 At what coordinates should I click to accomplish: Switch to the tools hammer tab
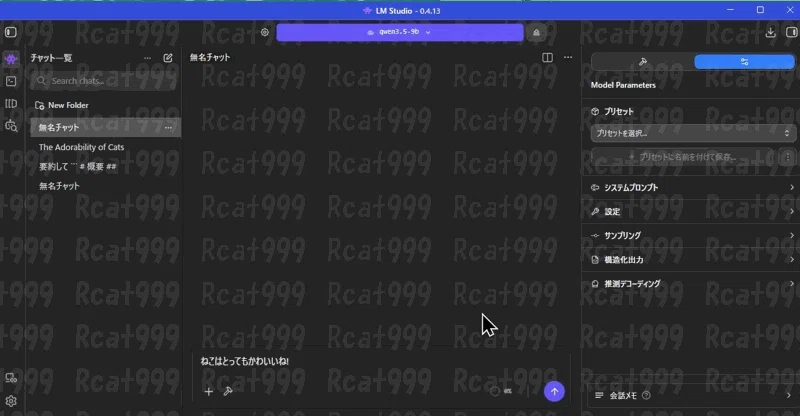pyautogui.click(x=643, y=62)
